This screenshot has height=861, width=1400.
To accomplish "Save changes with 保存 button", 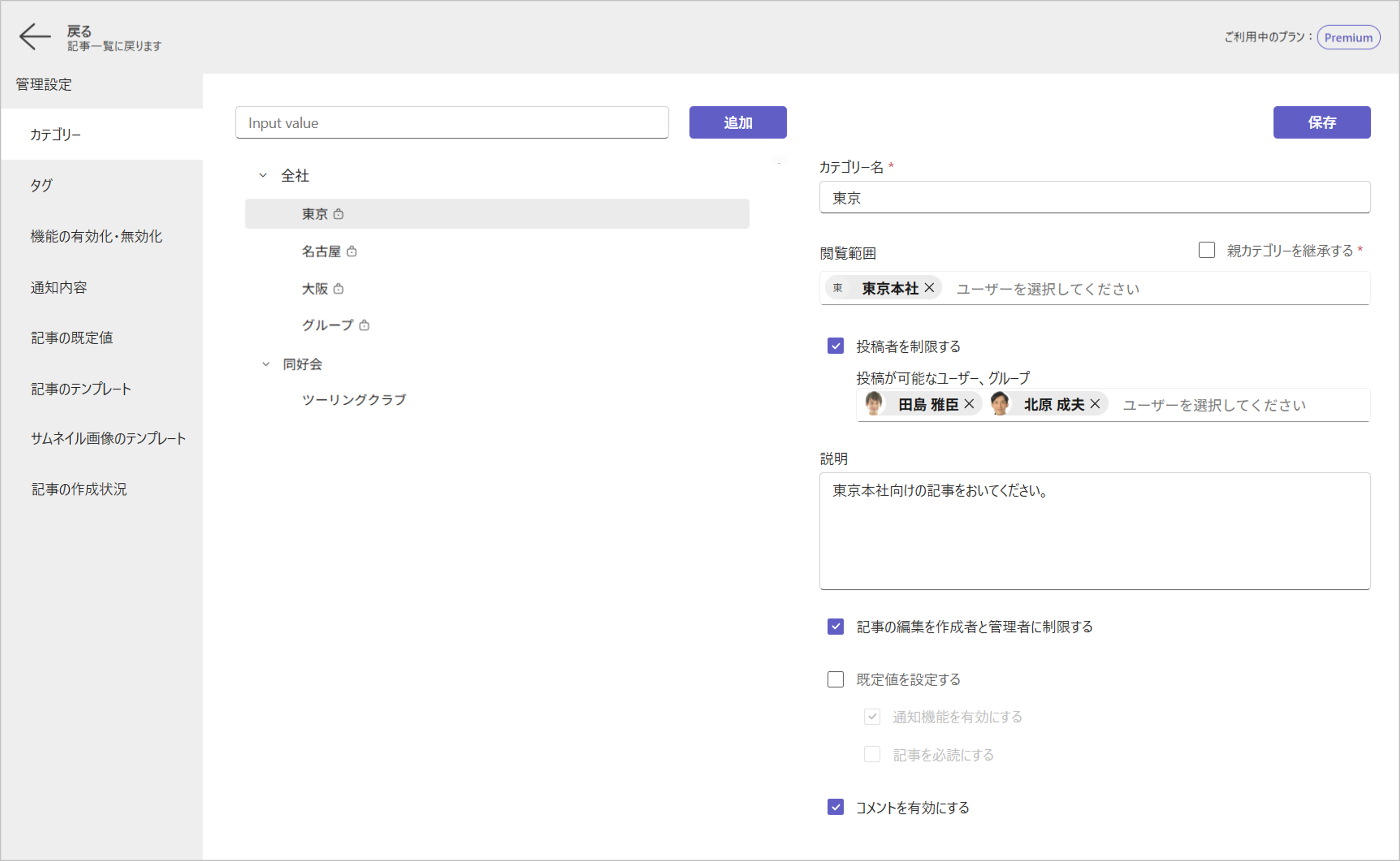I will [x=1321, y=122].
